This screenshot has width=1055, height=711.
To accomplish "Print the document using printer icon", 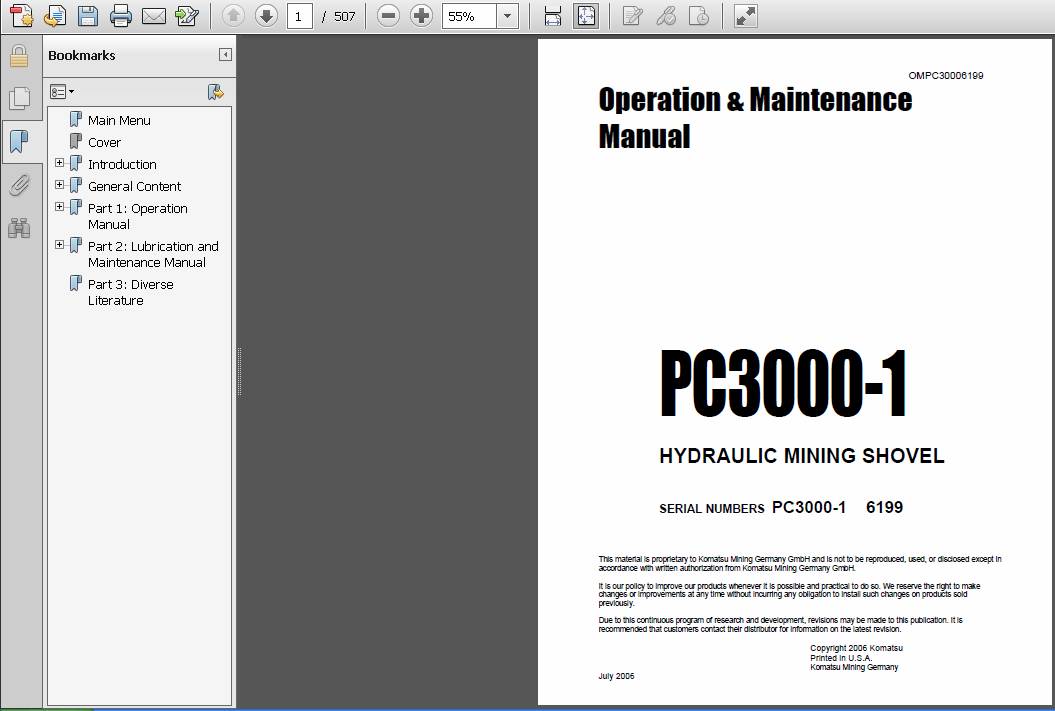I will click(120, 15).
